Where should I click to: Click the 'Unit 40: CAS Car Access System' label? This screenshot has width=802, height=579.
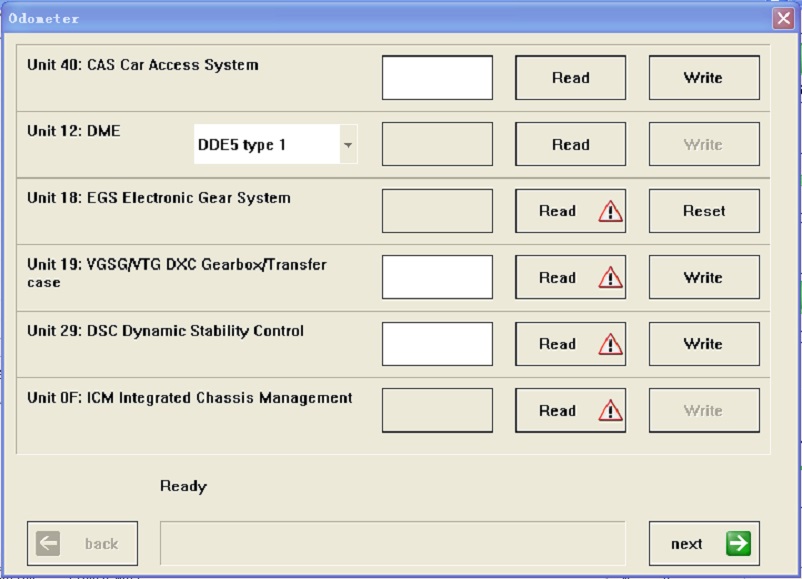click(x=143, y=65)
